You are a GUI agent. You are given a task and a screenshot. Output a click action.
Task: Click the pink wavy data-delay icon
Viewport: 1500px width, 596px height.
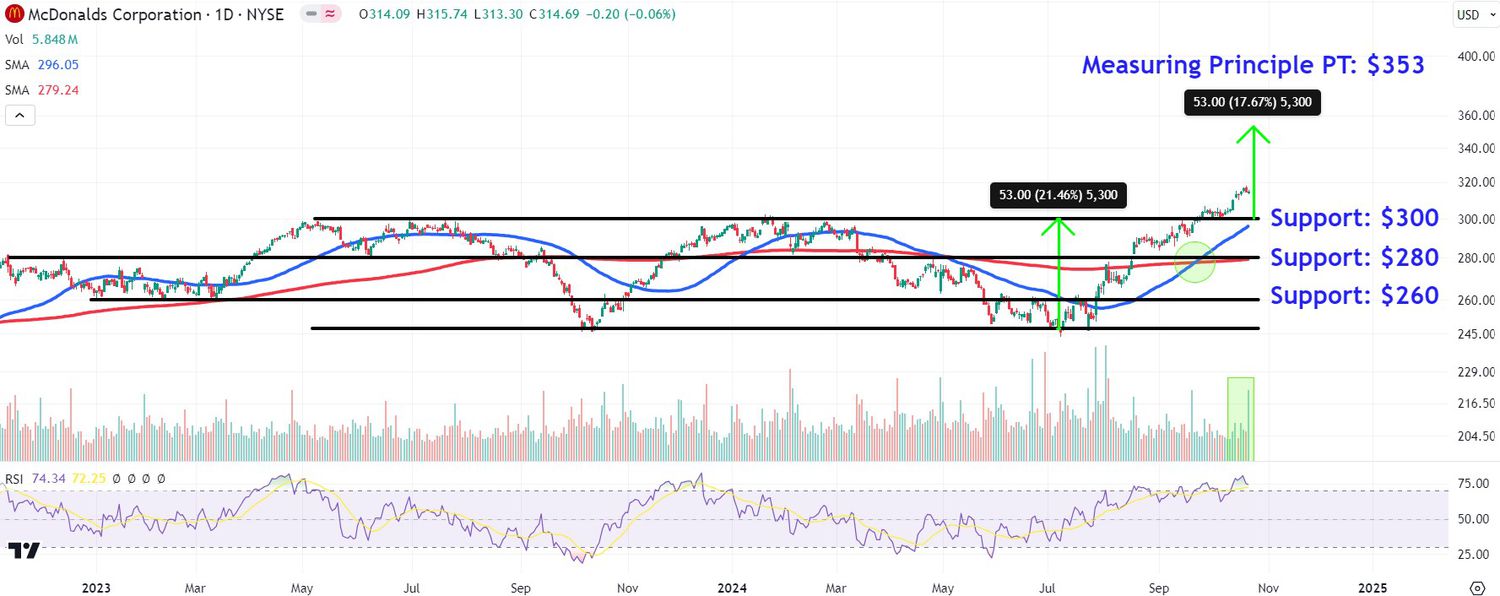pyautogui.click(x=331, y=14)
